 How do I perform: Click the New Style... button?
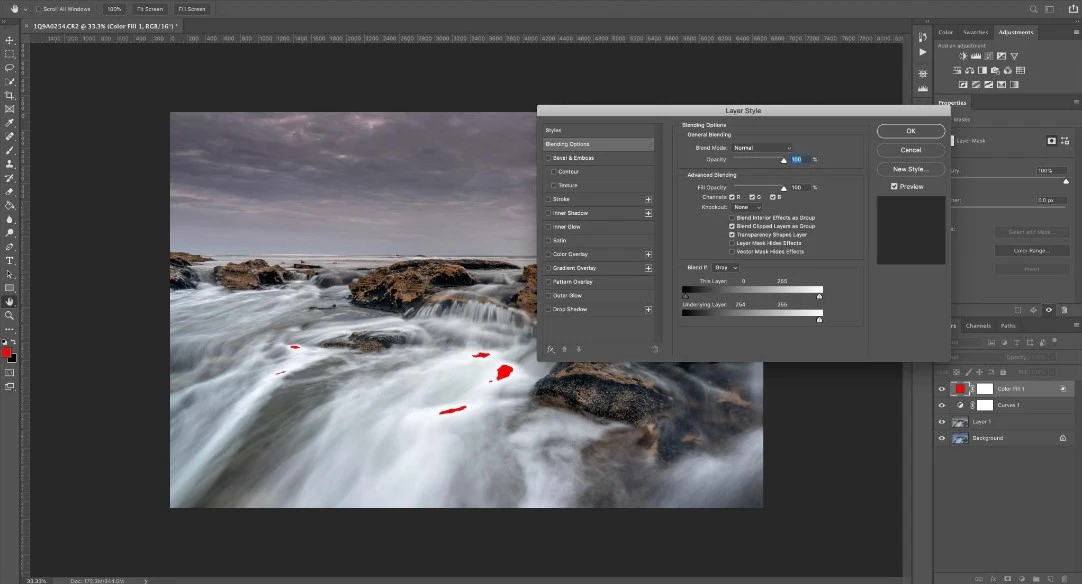pyautogui.click(x=910, y=169)
